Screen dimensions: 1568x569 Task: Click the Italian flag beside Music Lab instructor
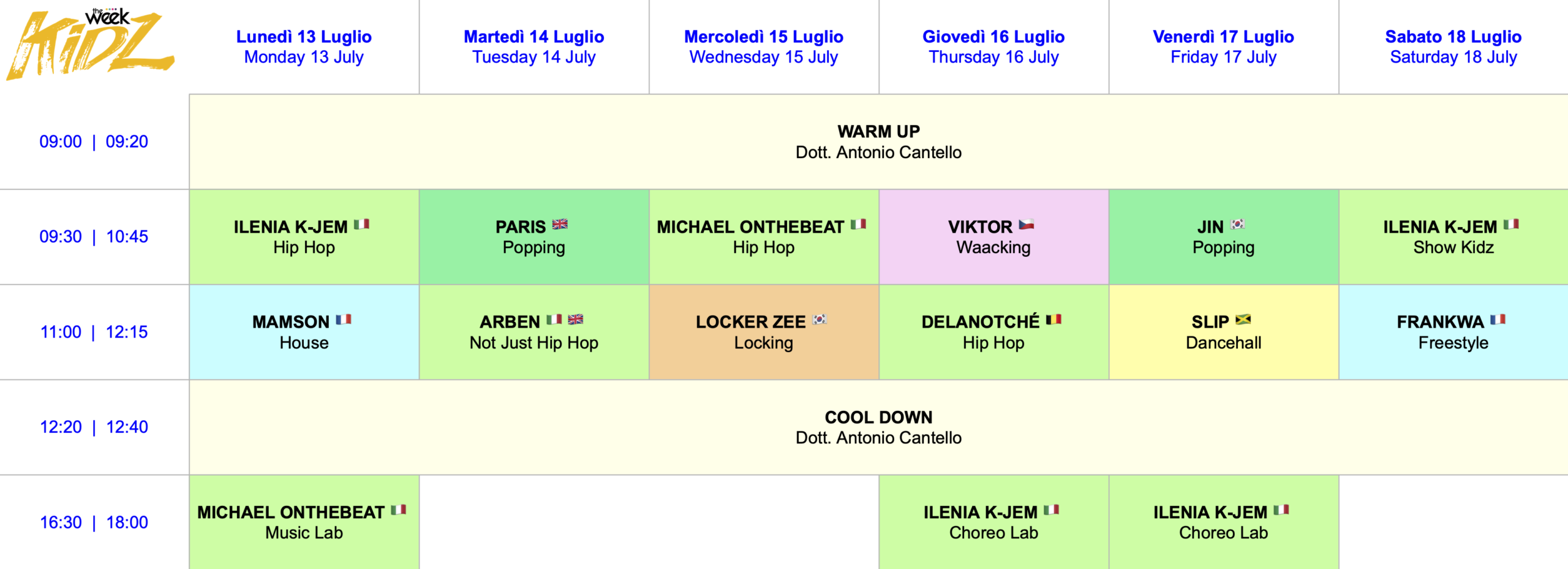click(399, 510)
